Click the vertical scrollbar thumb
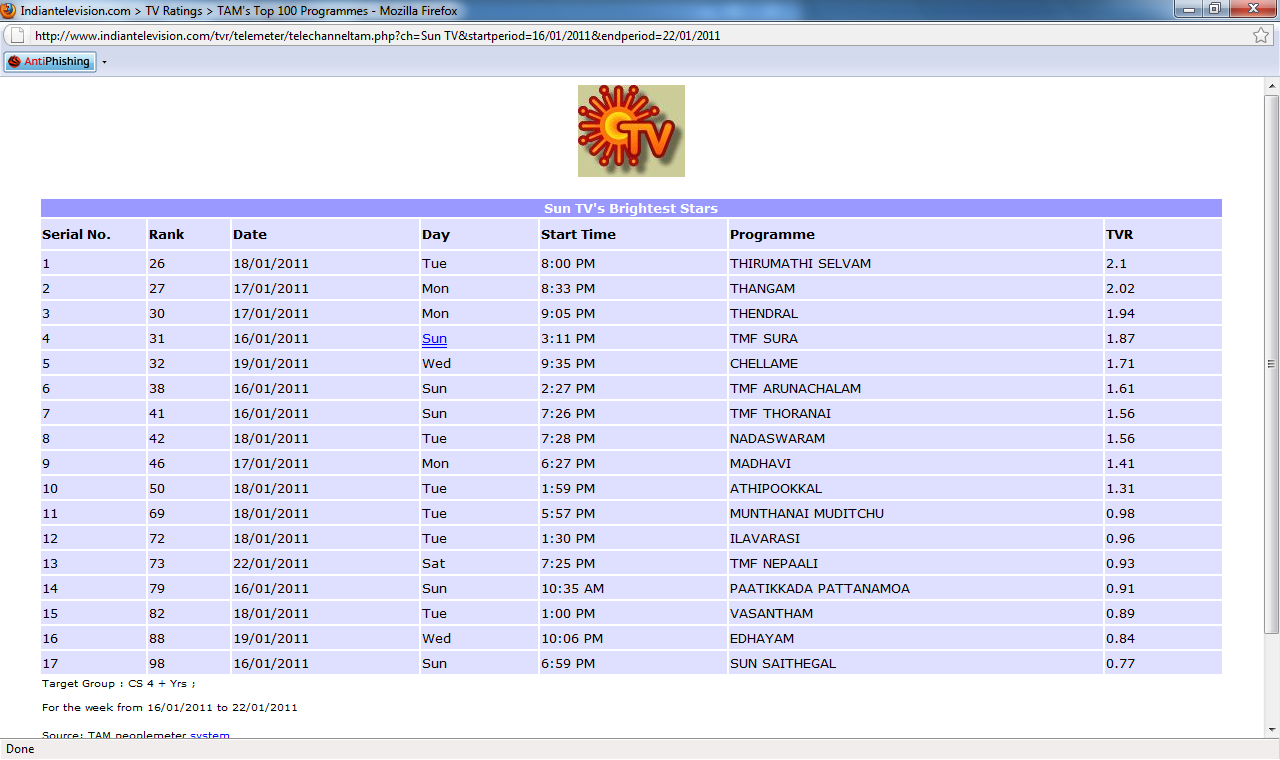 click(x=1271, y=364)
